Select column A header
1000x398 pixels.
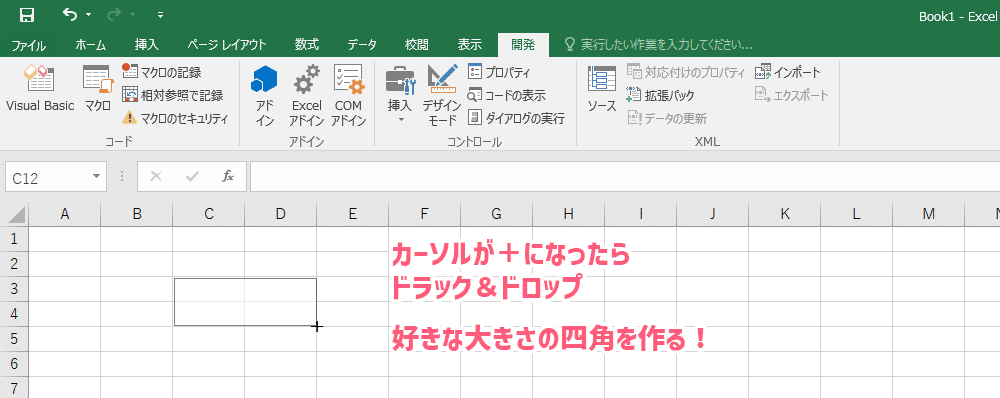click(x=64, y=214)
